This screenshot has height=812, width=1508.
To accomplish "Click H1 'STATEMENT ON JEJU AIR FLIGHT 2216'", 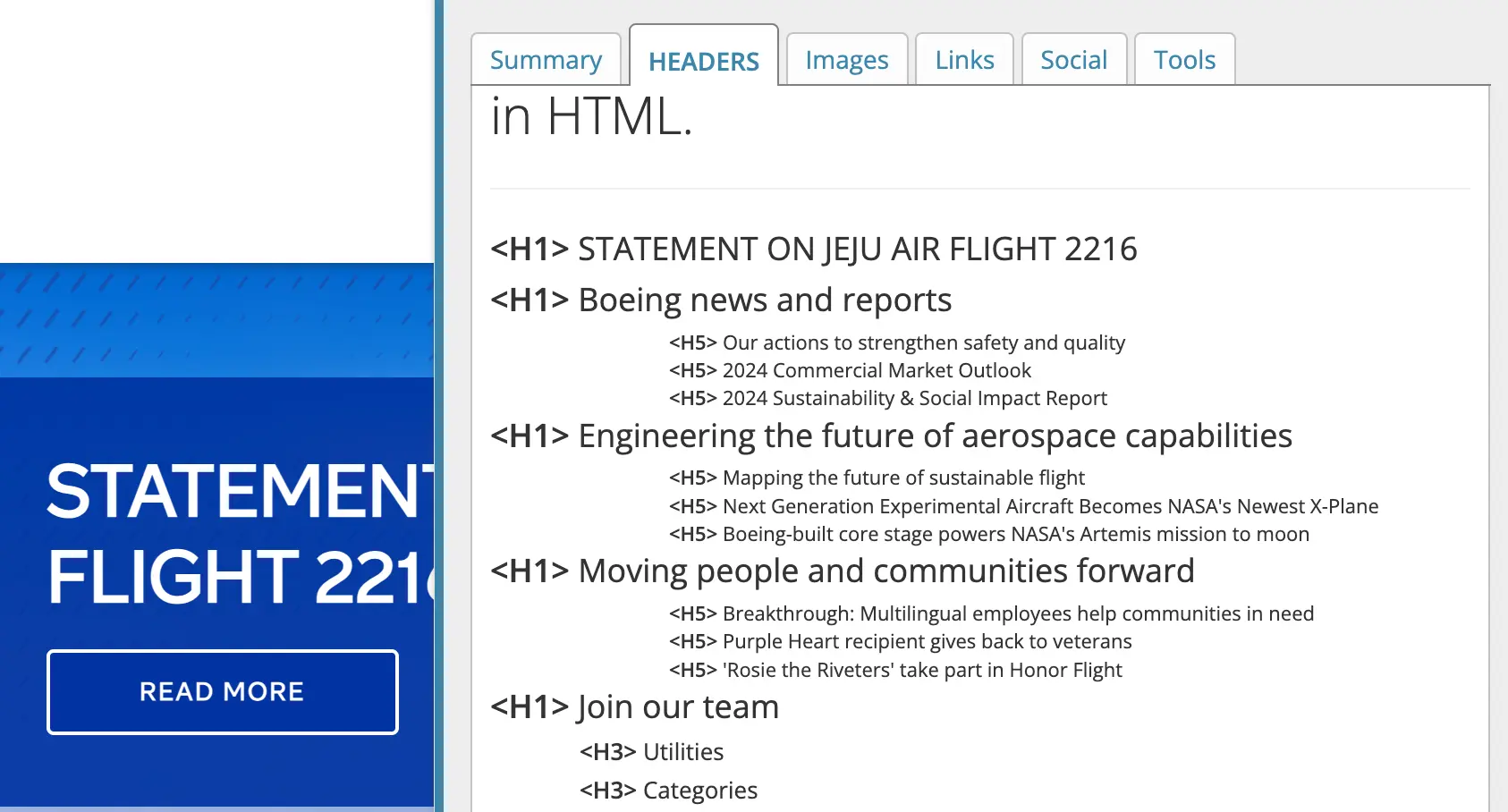I will (813, 249).
